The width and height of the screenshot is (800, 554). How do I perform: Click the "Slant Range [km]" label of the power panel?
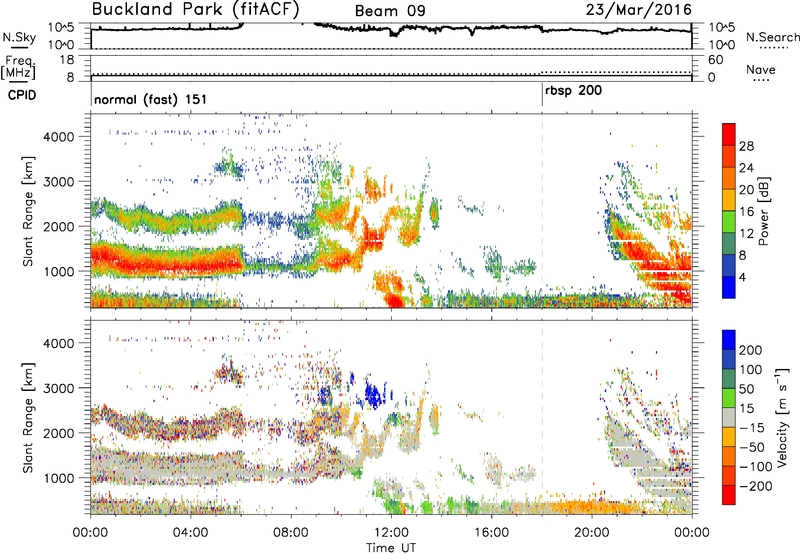pyautogui.click(x=28, y=211)
